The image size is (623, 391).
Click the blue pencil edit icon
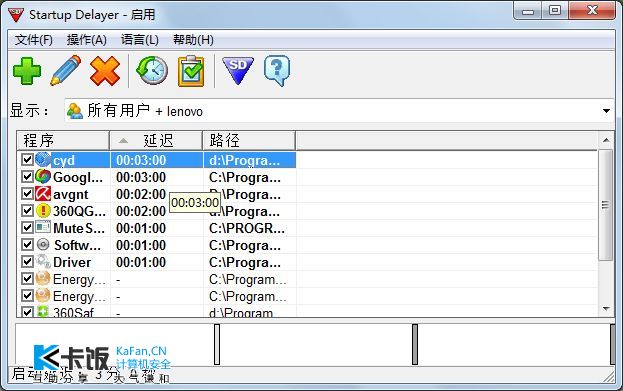[x=66, y=71]
